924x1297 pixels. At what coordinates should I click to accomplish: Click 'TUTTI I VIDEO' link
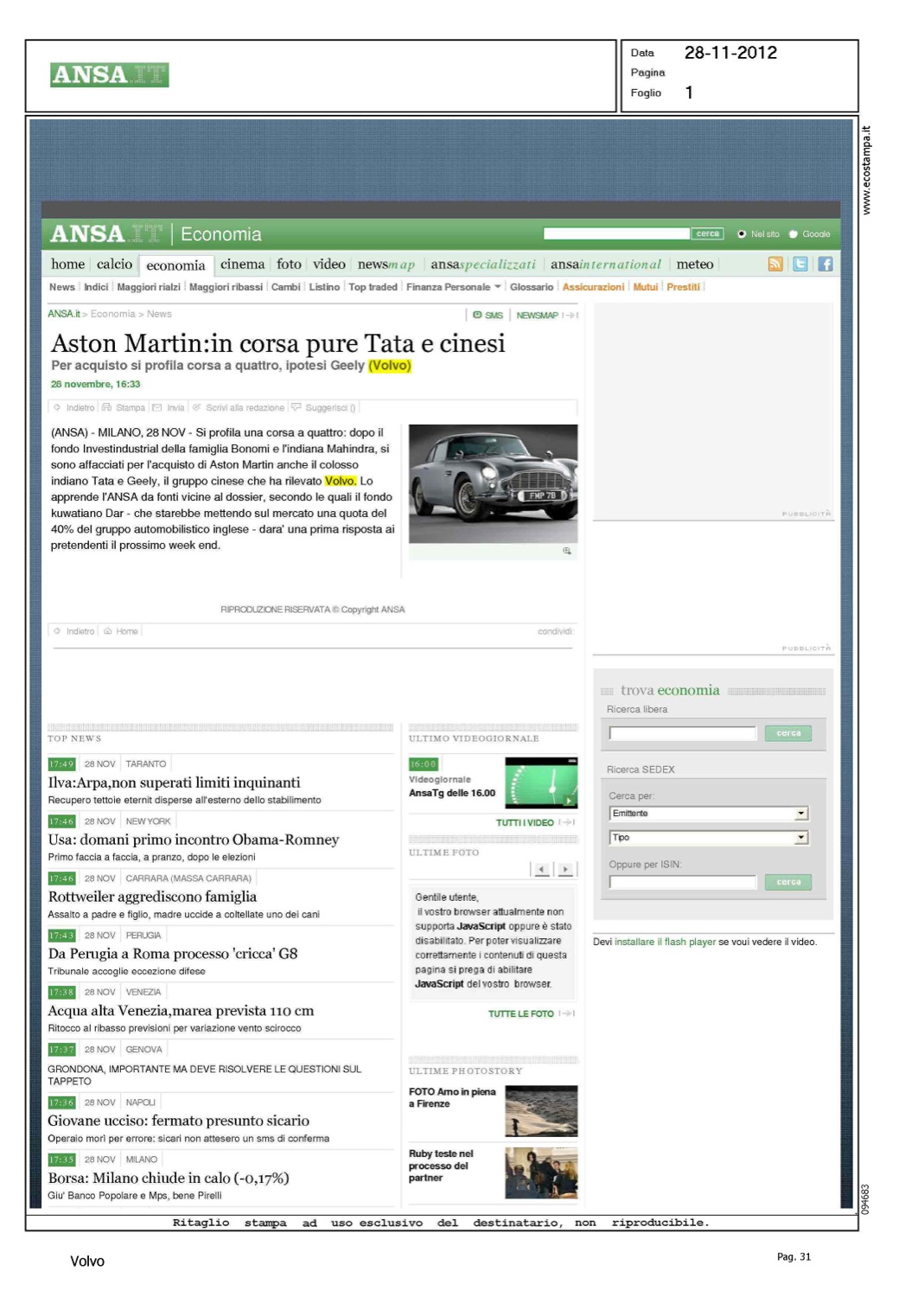click(x=525, y=822)
